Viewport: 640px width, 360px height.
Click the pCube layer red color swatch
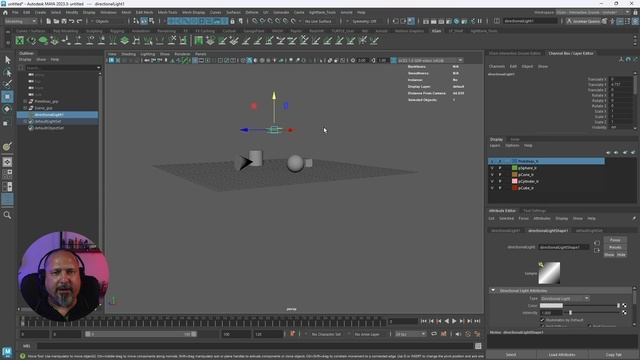(515, 188)
